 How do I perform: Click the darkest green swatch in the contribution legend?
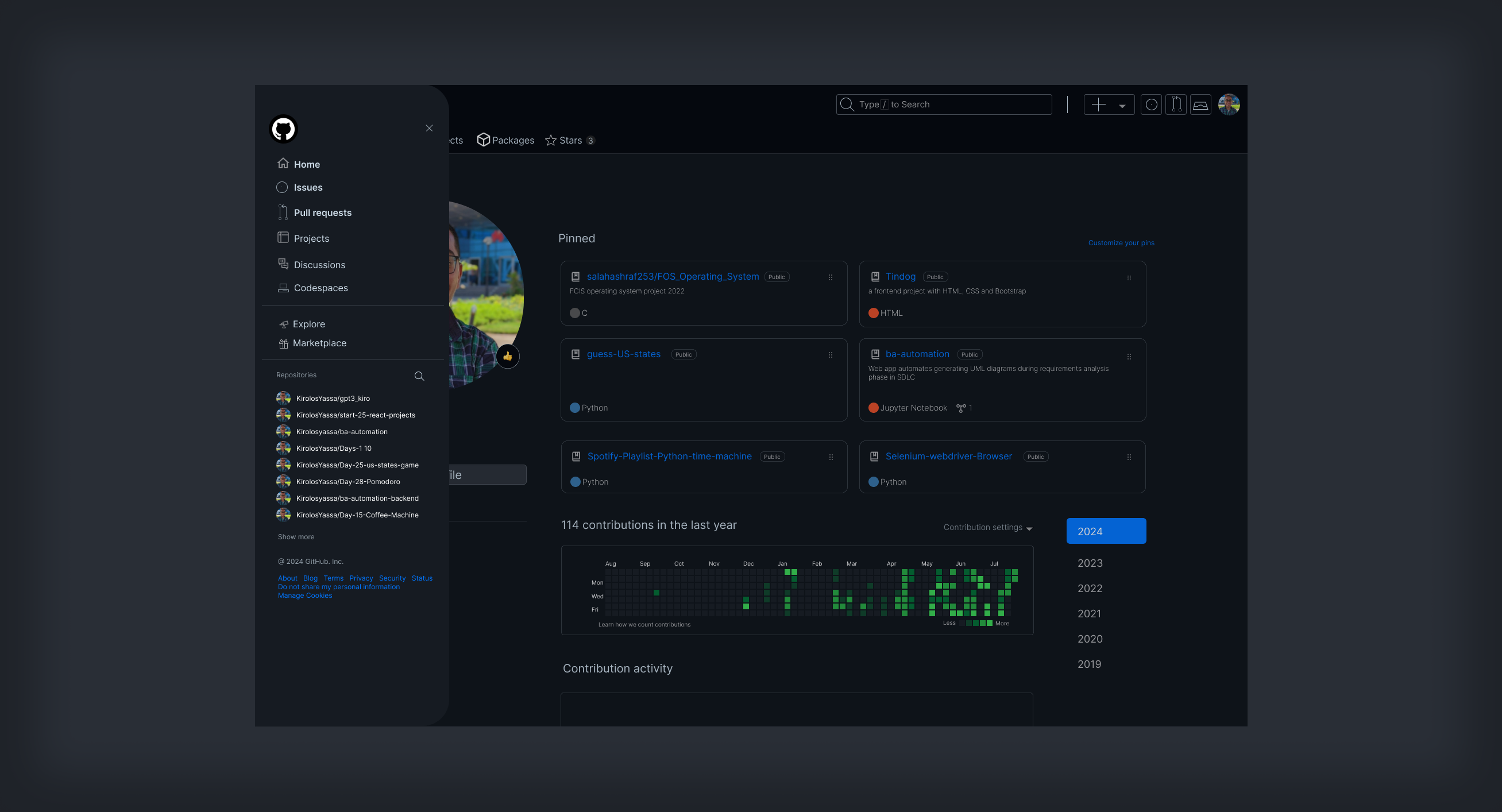[969, 624]
